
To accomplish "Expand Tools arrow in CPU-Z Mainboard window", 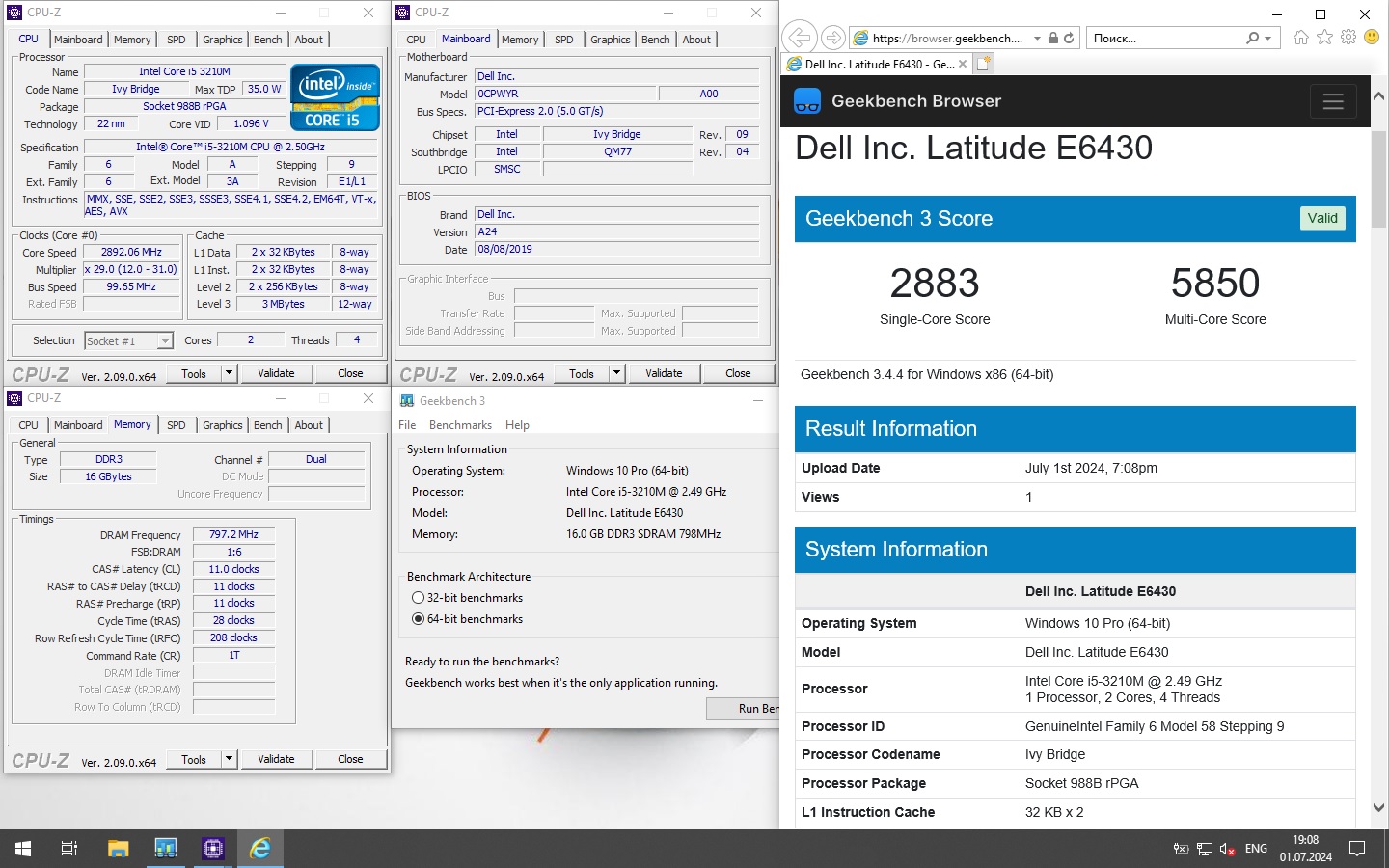I will pyautogui.click(x=617, y=373).
